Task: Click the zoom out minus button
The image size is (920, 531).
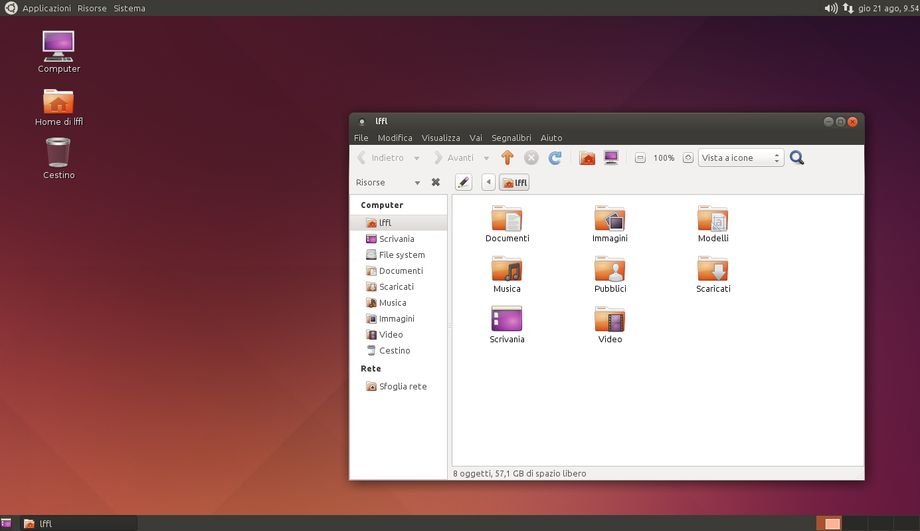Action: [640, 158]
